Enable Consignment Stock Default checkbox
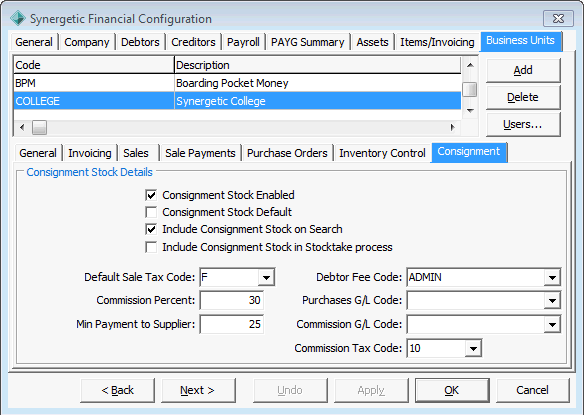The width and height of the screenshot is (584, 415). pos(151,212)
